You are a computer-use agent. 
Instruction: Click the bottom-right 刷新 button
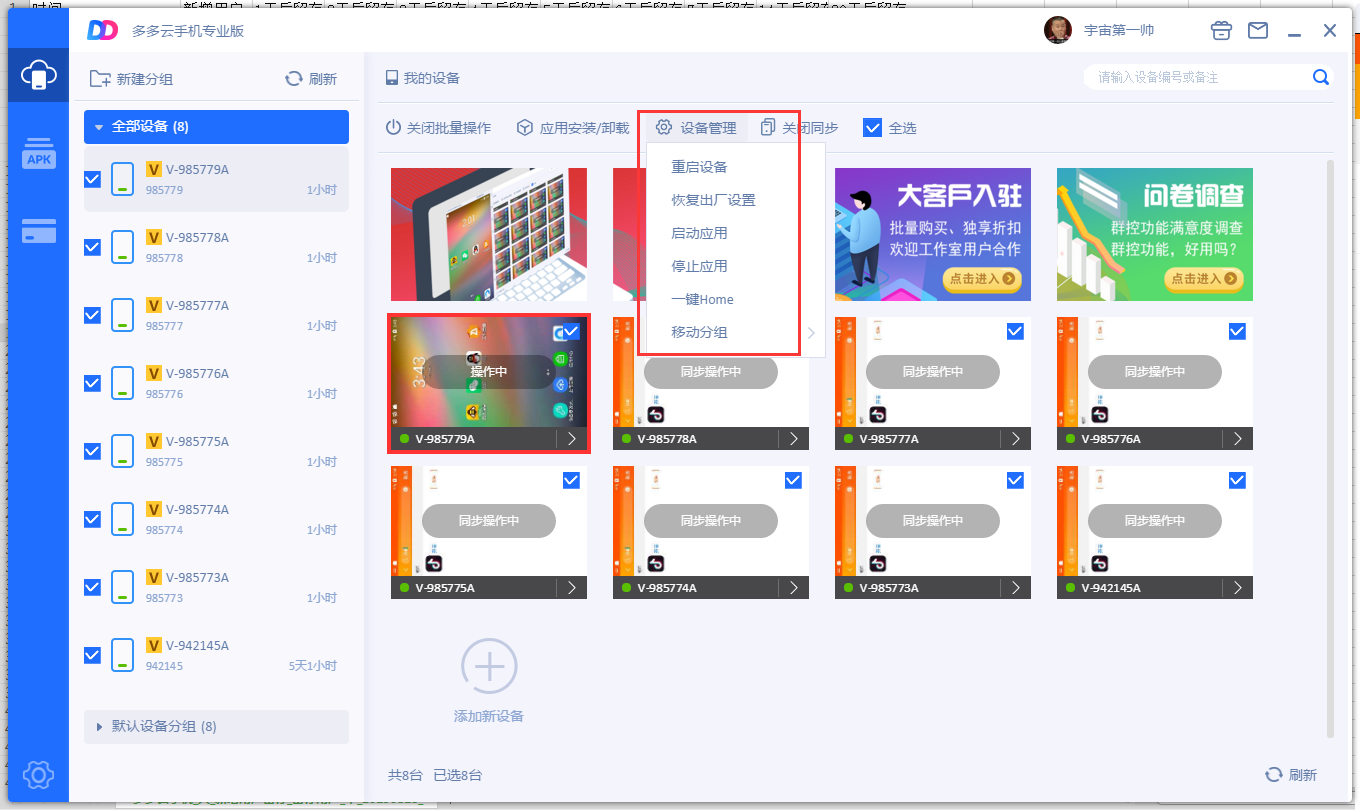1291,775
